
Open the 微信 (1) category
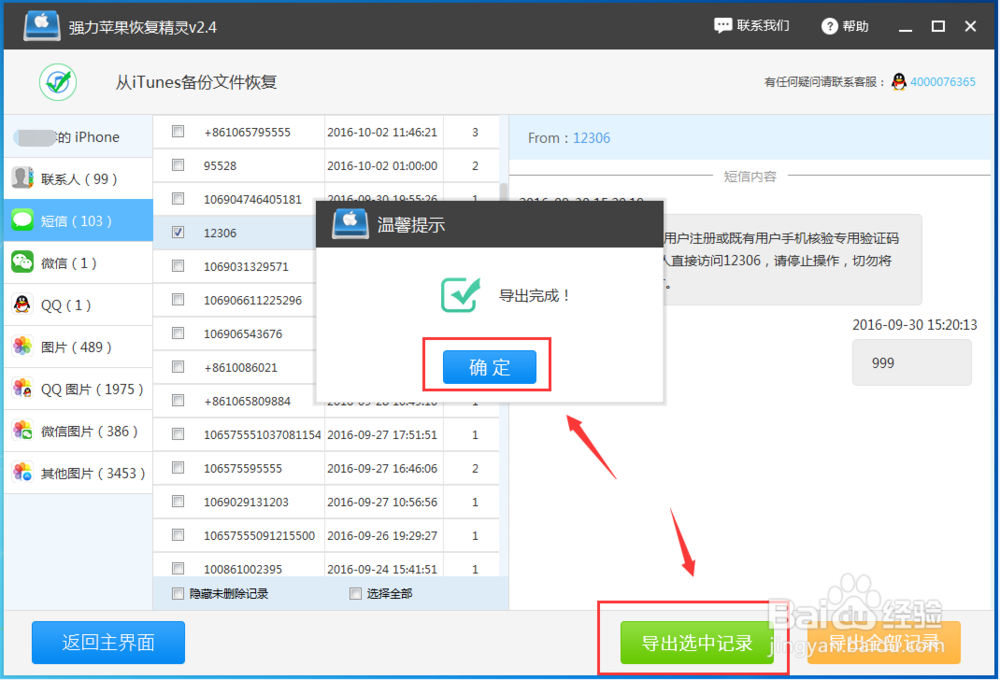click(78, 263)
